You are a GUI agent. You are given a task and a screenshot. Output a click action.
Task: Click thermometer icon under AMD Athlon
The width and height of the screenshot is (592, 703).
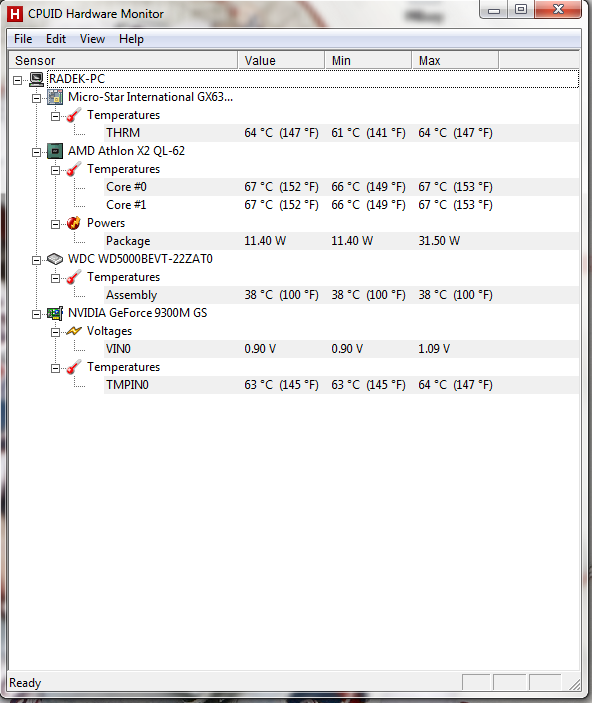point(74,169)
